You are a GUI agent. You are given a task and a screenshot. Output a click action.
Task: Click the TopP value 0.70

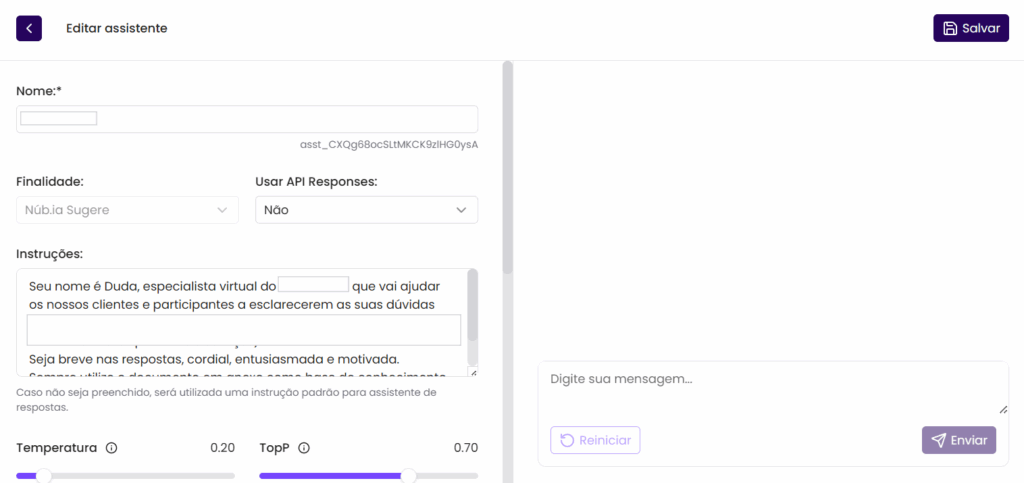(x=466, y=448)
